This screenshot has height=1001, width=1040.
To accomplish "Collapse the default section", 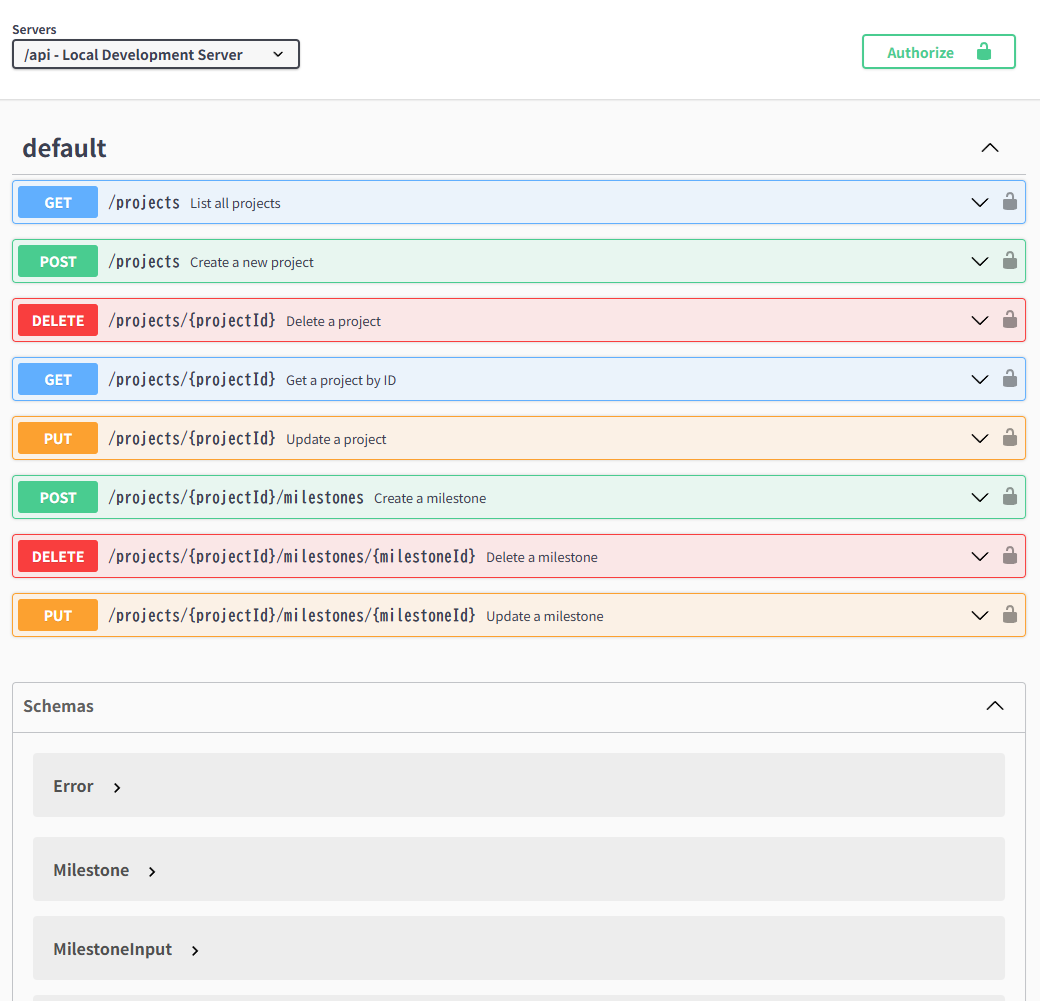I will click(990, 148).
